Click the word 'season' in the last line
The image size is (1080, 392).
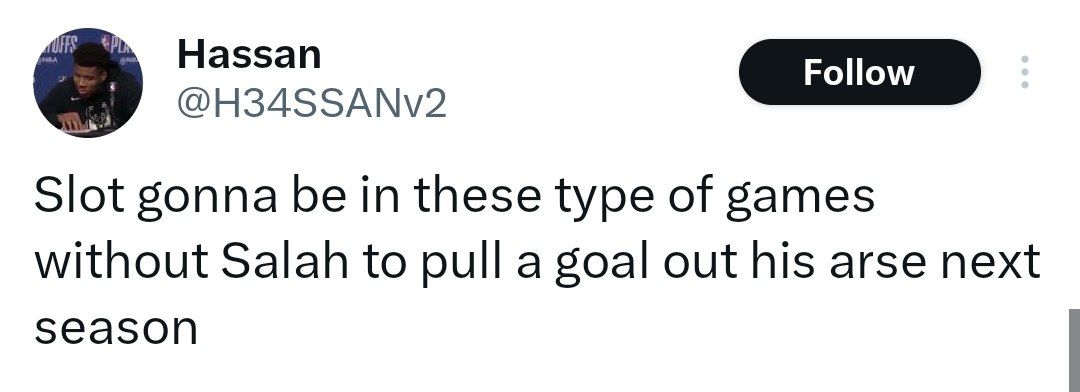[116, 329]
